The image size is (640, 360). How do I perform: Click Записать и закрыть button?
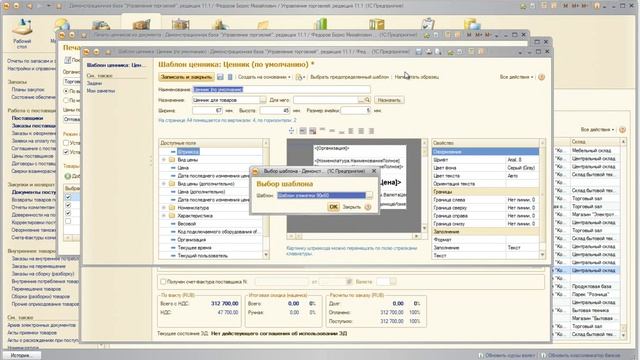187,77
